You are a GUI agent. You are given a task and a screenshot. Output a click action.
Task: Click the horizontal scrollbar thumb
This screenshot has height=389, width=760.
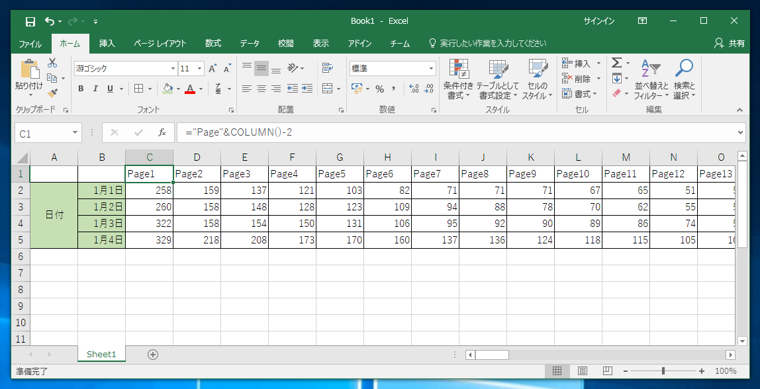[x=492, y=355]
